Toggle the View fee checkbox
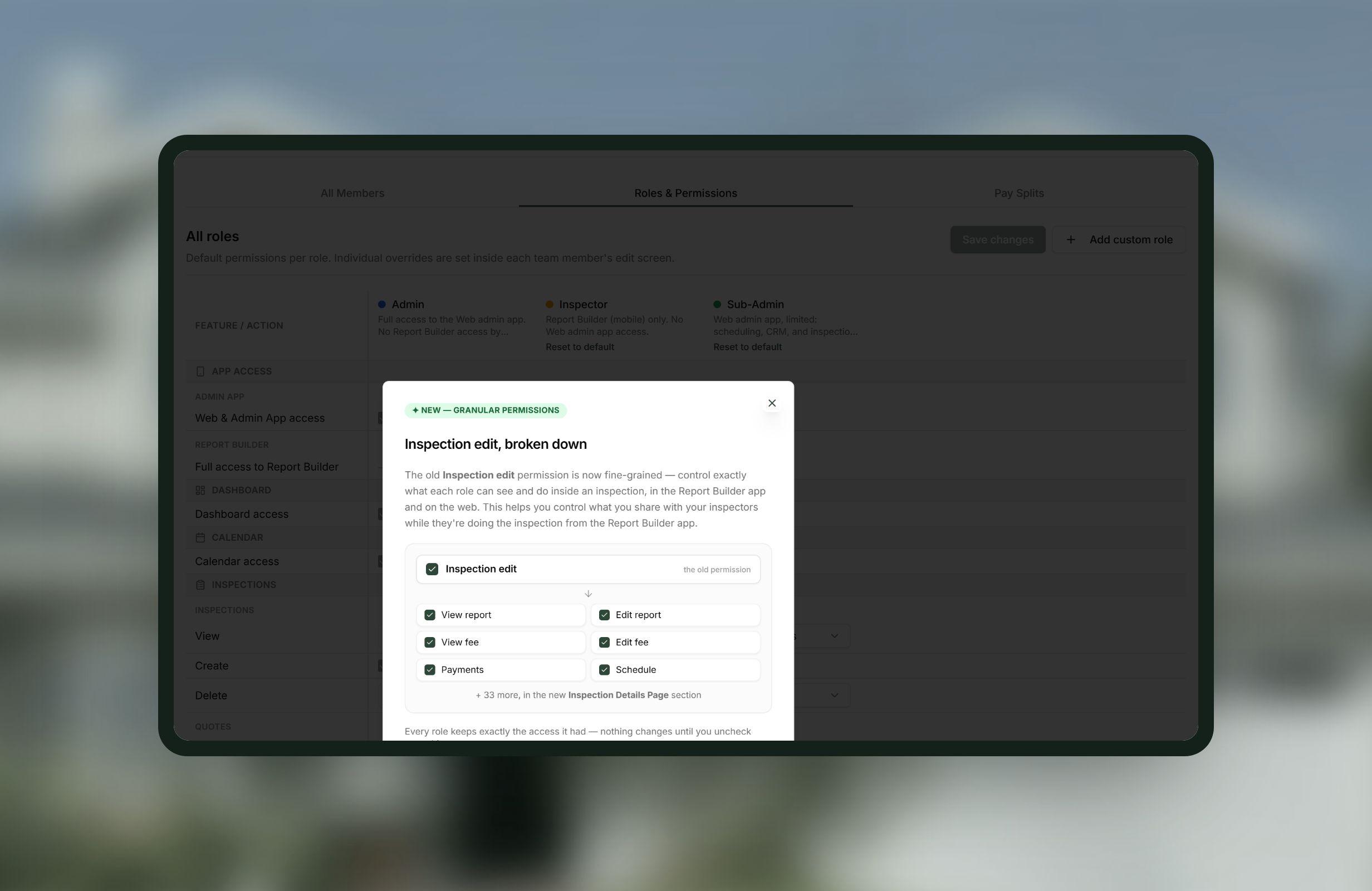The height and width of the screenshot is (891, 1372). [x=429, y=643]
